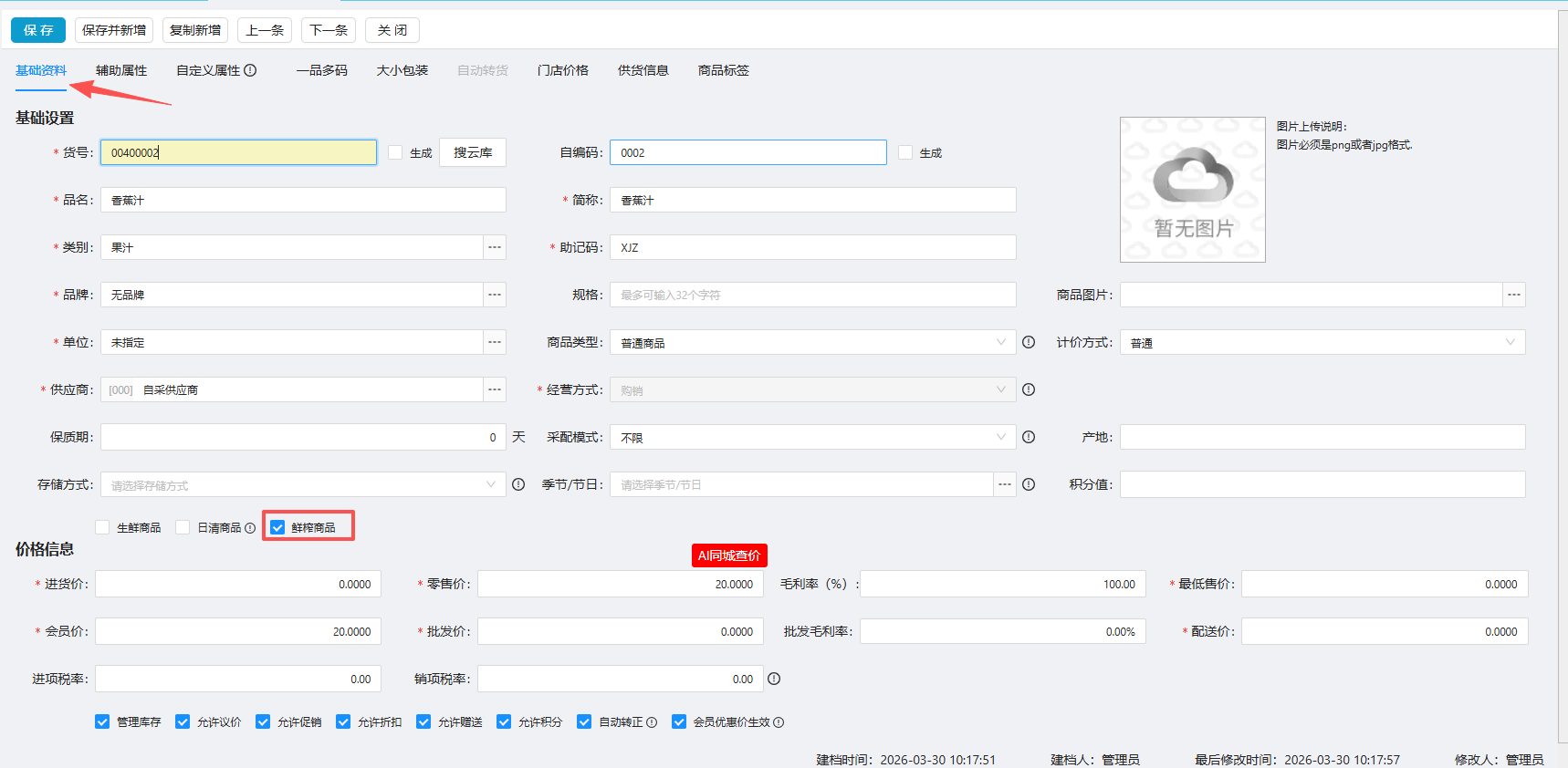Expand the 商品类型 dropdown
The height and width of the screenshot is (768, 1568).
811,342
